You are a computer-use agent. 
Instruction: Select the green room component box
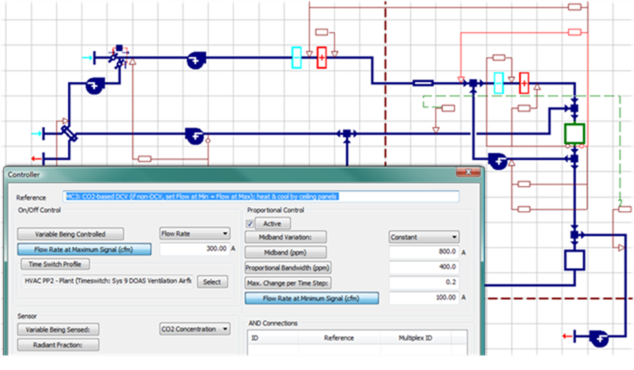coord(575,134)
